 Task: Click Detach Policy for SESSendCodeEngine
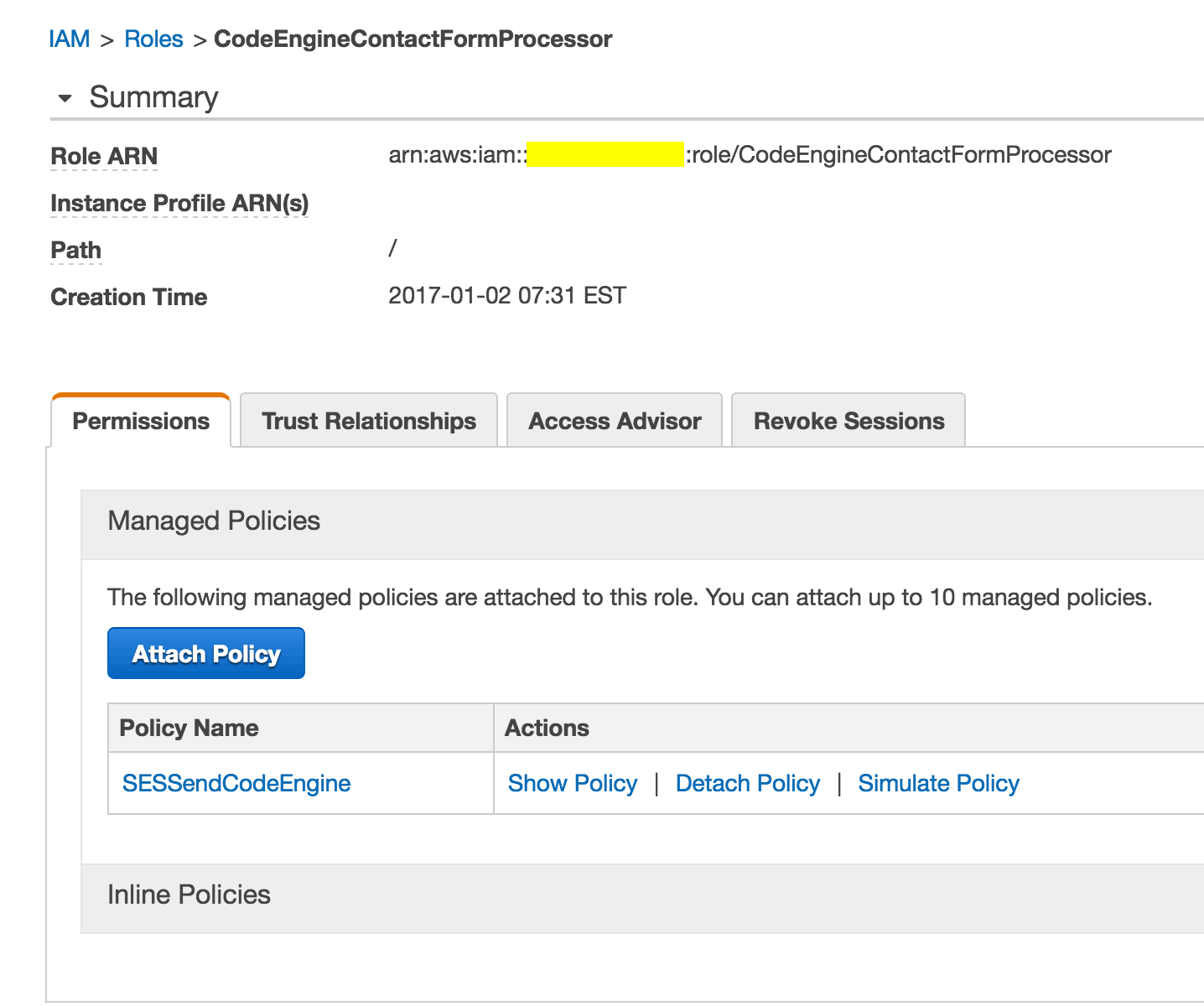[748, 783]
